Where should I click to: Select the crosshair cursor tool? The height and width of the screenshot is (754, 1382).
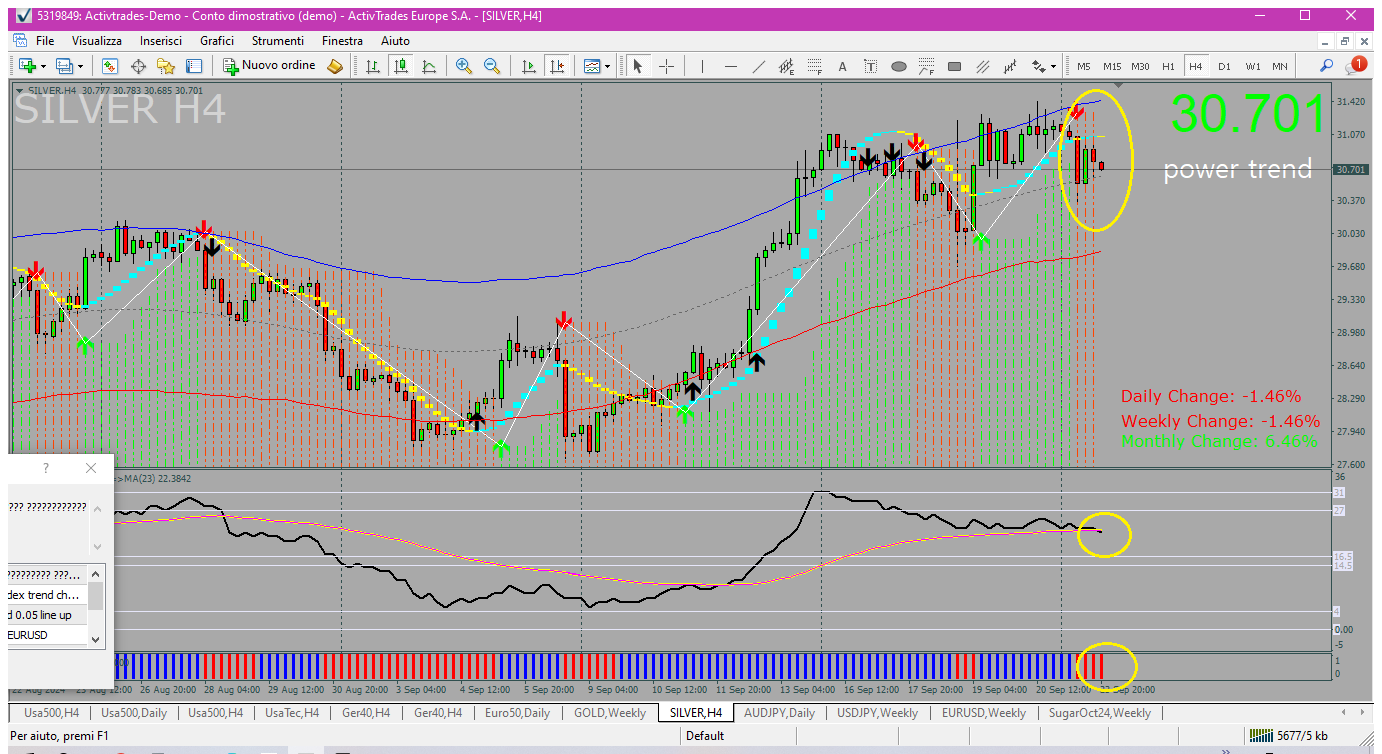point(666,66)
